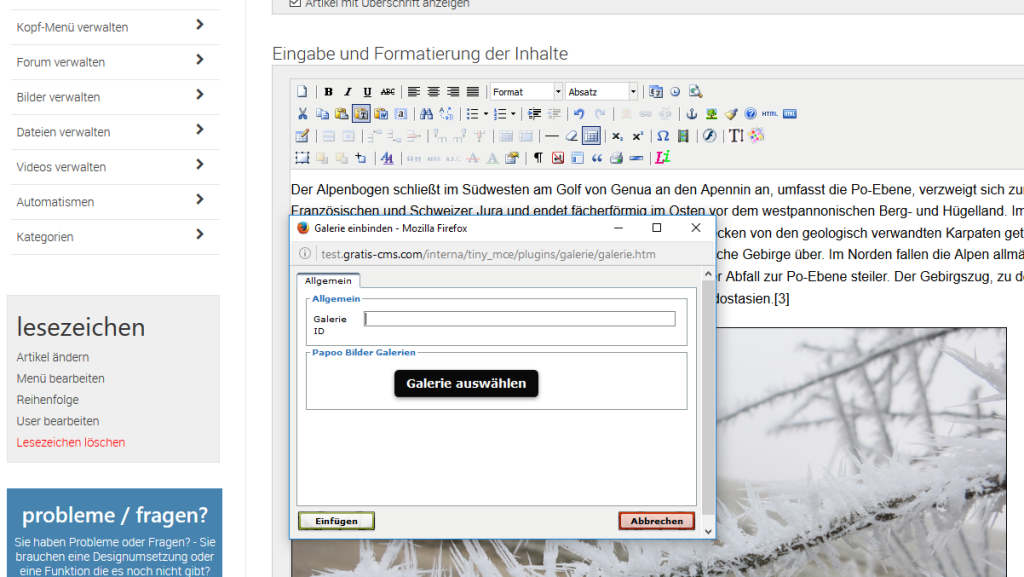
Task: Open the Format dropdown
Action: pos(524,91)
